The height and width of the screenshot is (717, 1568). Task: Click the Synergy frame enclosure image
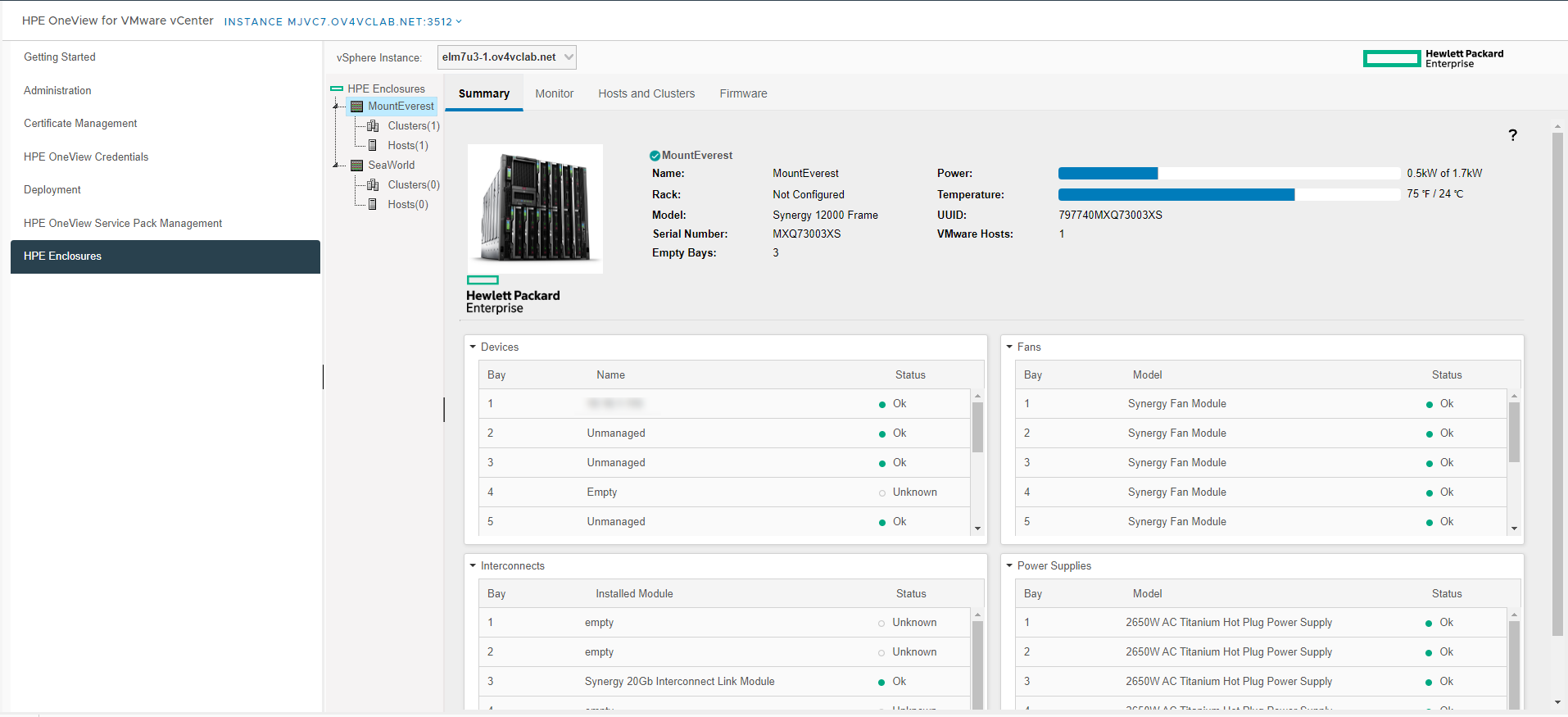pyautogui.click(x=535, y=209)
